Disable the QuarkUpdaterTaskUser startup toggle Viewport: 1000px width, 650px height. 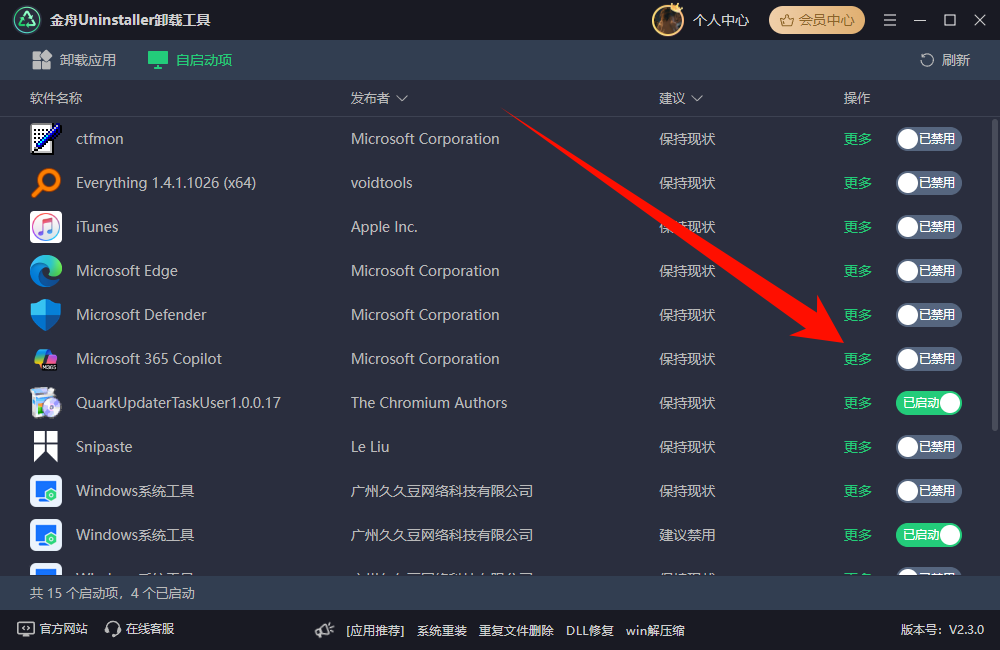(x=928, y=403)
